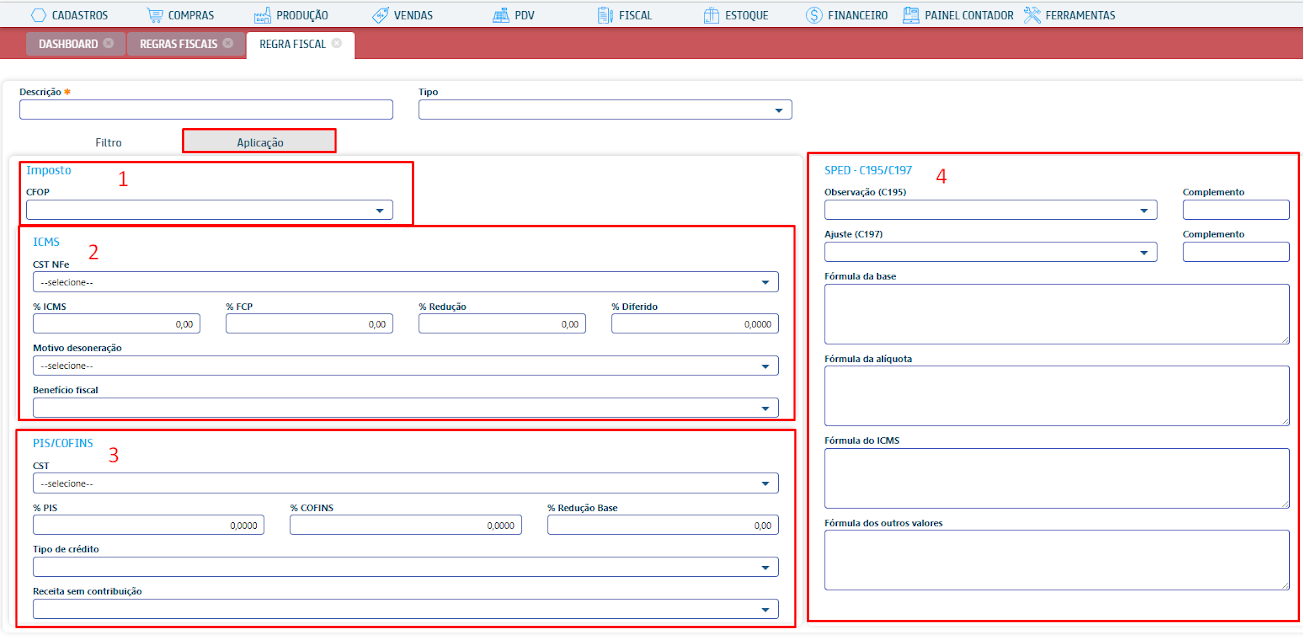Click the Financeiro dollar sign icon

pyautogui.click(x=814, y=15)
